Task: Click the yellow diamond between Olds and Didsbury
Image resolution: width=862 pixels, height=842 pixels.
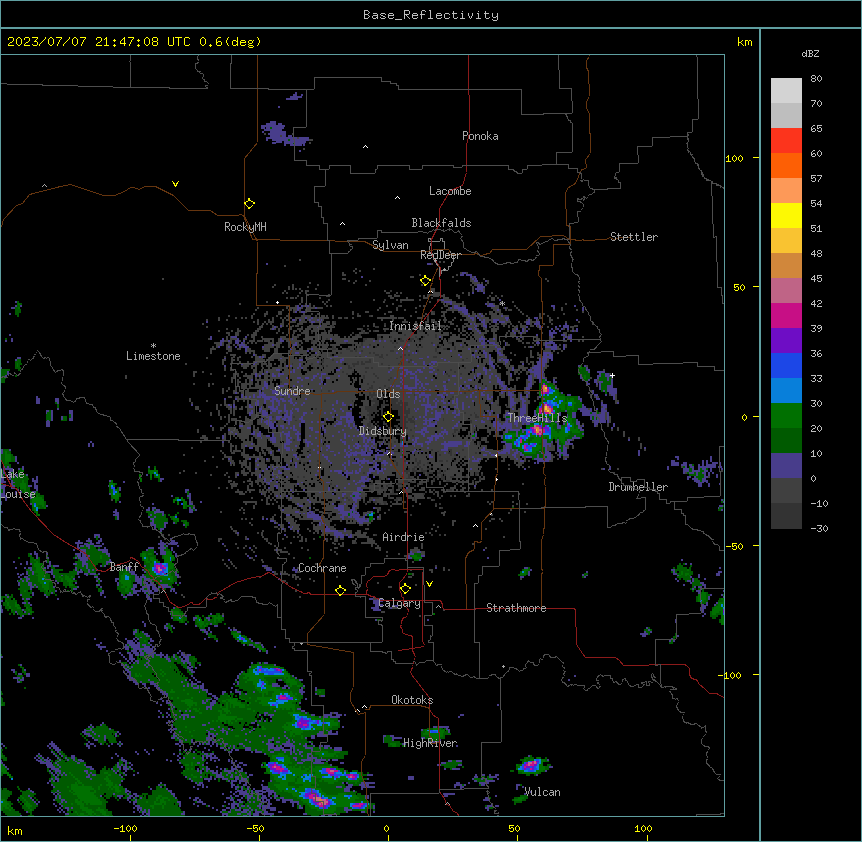Action: 388,417
